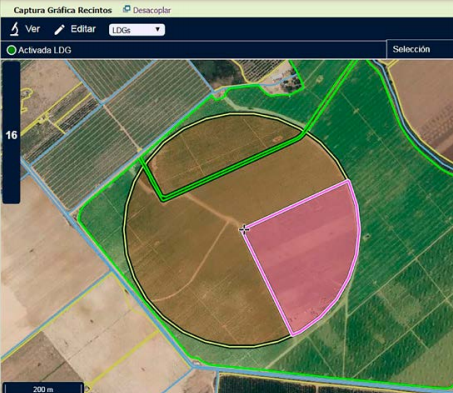Click the Desacoplar link
453x393 pixels.
(152, 10)
